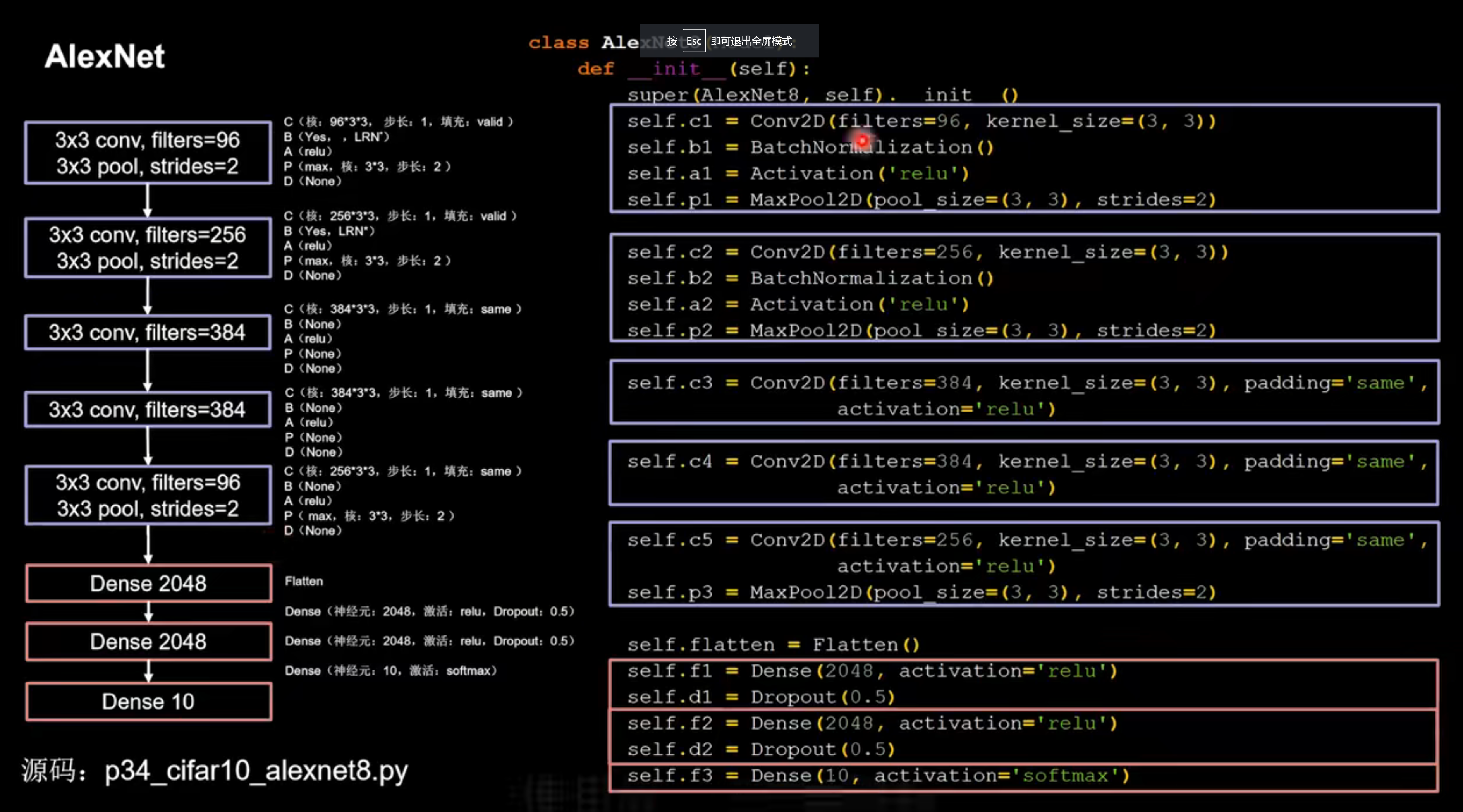
Task: Click the self.a2 Activation('relu') line
Action: pos(798,304)
